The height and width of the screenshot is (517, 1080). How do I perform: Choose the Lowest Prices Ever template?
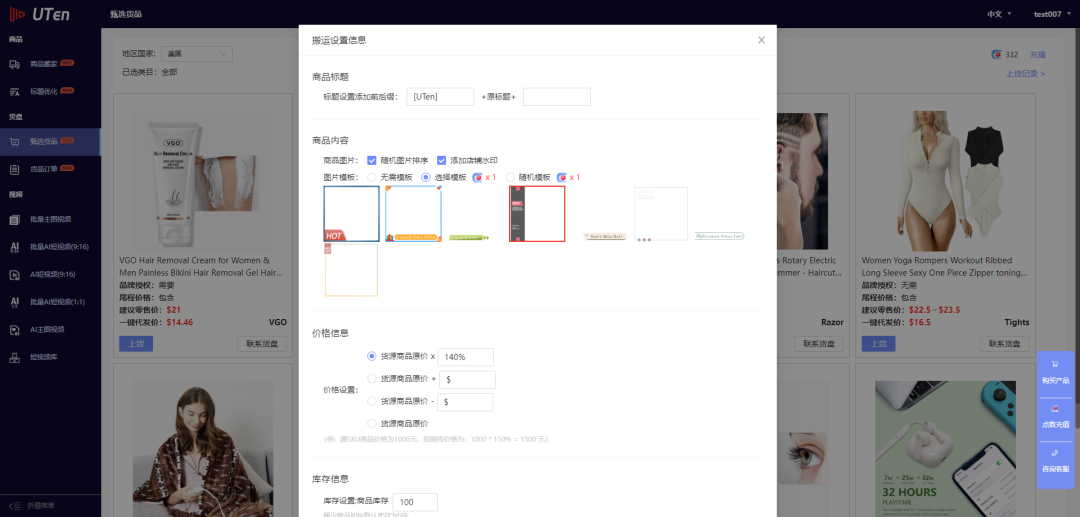[719, 236]
